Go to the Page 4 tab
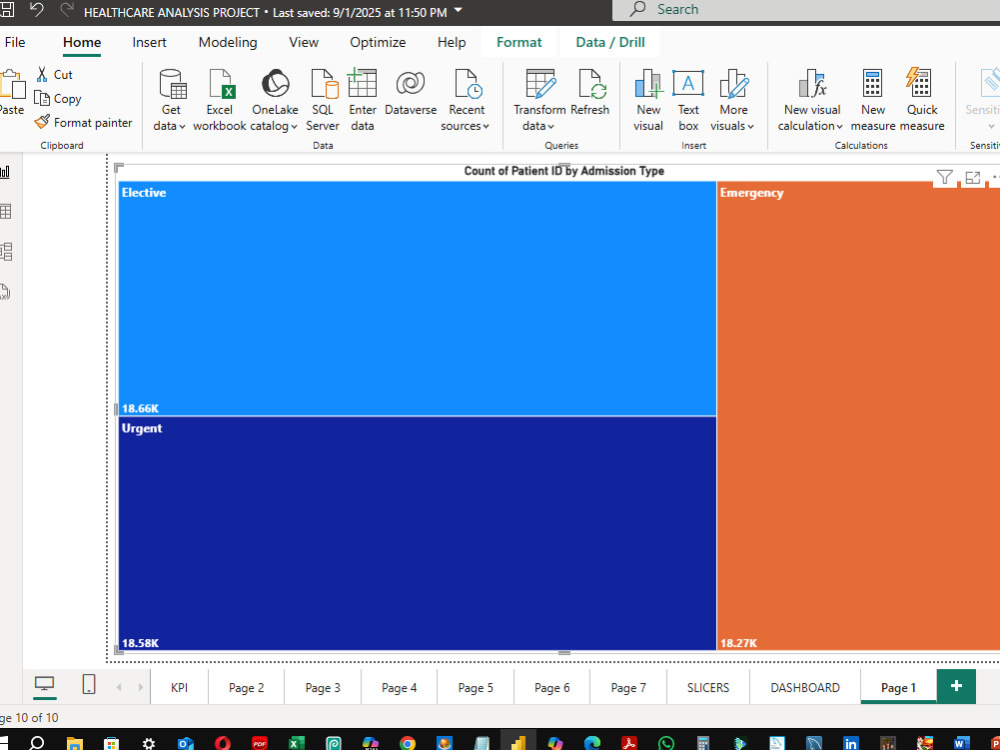Image resolution: width=1000 pixels, height=750 pixels. click(x=399, y=688)
